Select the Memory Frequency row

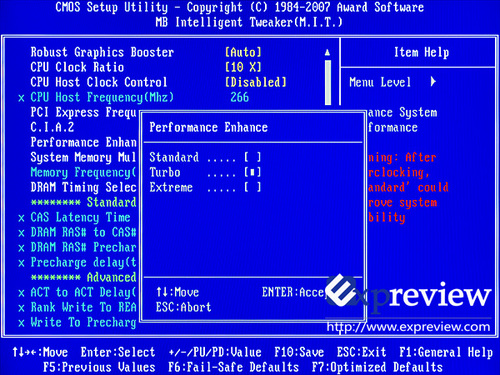[83, 172]
